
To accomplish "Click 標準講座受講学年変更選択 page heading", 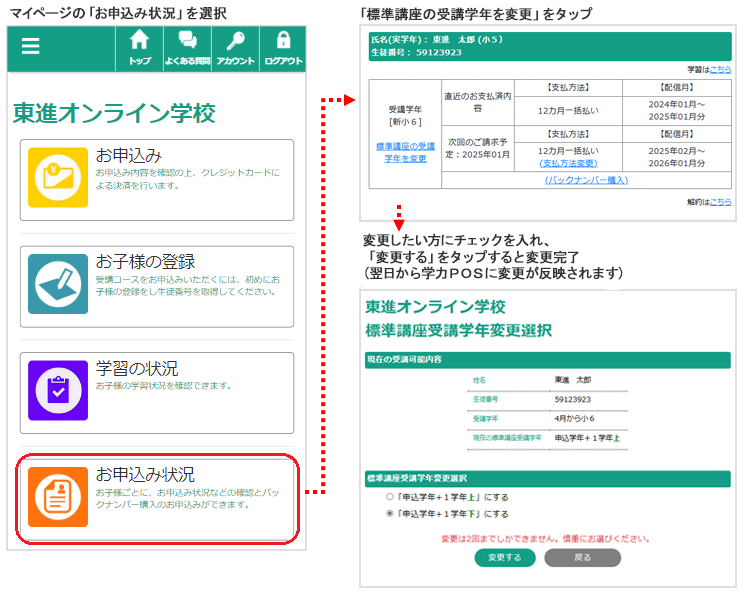I will [x=459, y=331].
